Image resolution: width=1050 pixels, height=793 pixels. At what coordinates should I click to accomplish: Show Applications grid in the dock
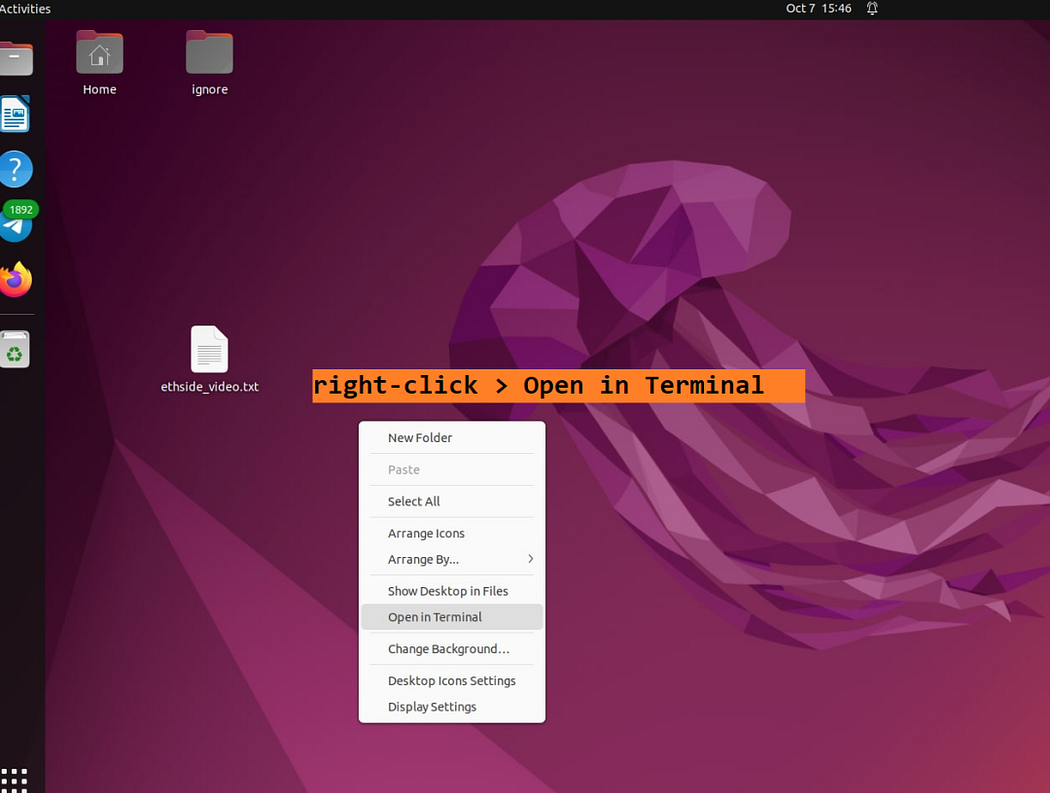(x=14, y=779)
